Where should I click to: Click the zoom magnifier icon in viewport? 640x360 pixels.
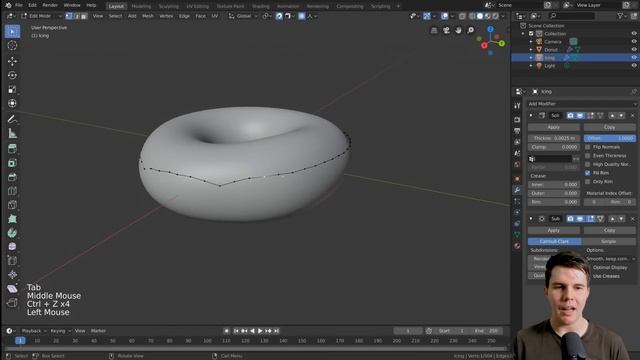471,30
